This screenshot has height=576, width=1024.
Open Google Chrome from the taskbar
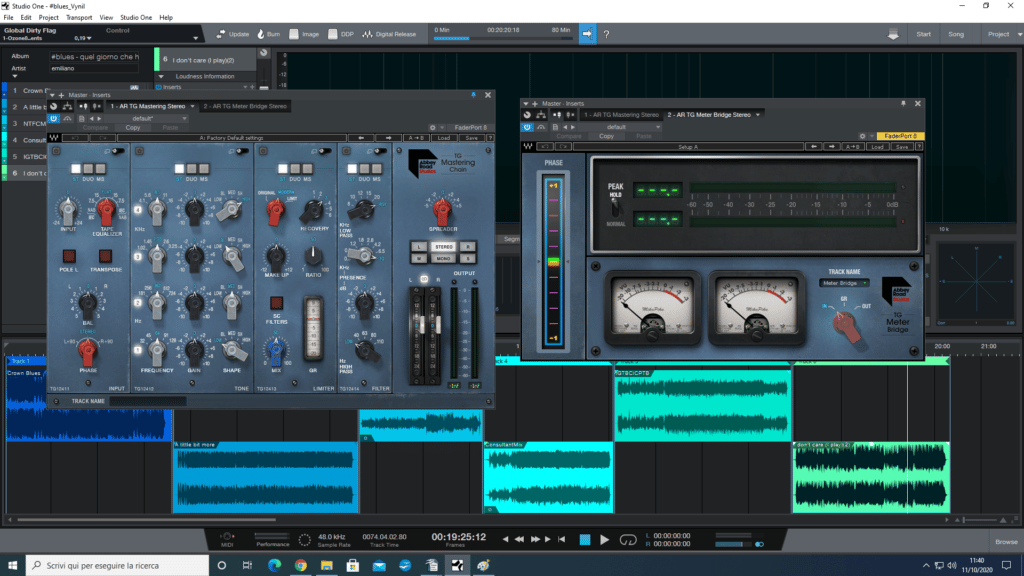[x=300, y=565]
